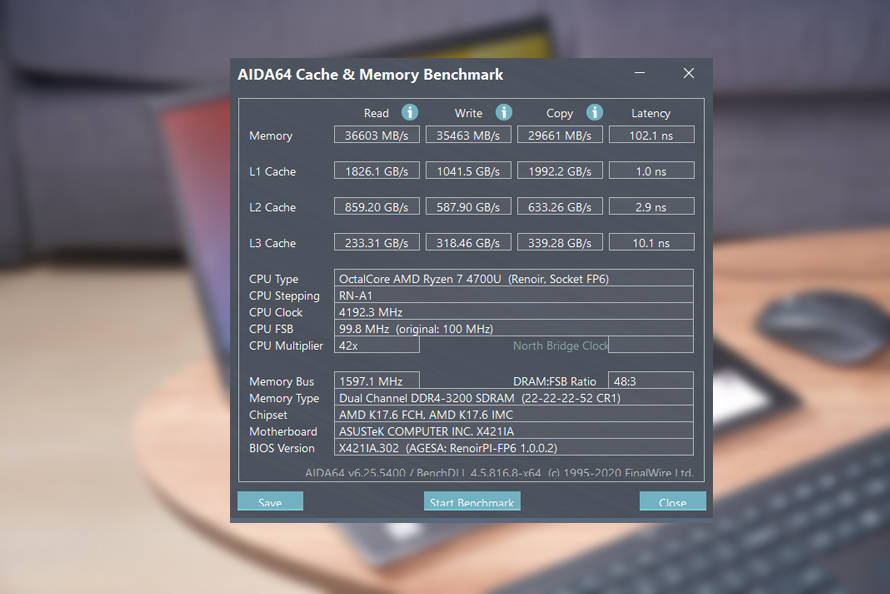Select L1 Cache latency value 1.0 ns

click(x=651, y=171)
